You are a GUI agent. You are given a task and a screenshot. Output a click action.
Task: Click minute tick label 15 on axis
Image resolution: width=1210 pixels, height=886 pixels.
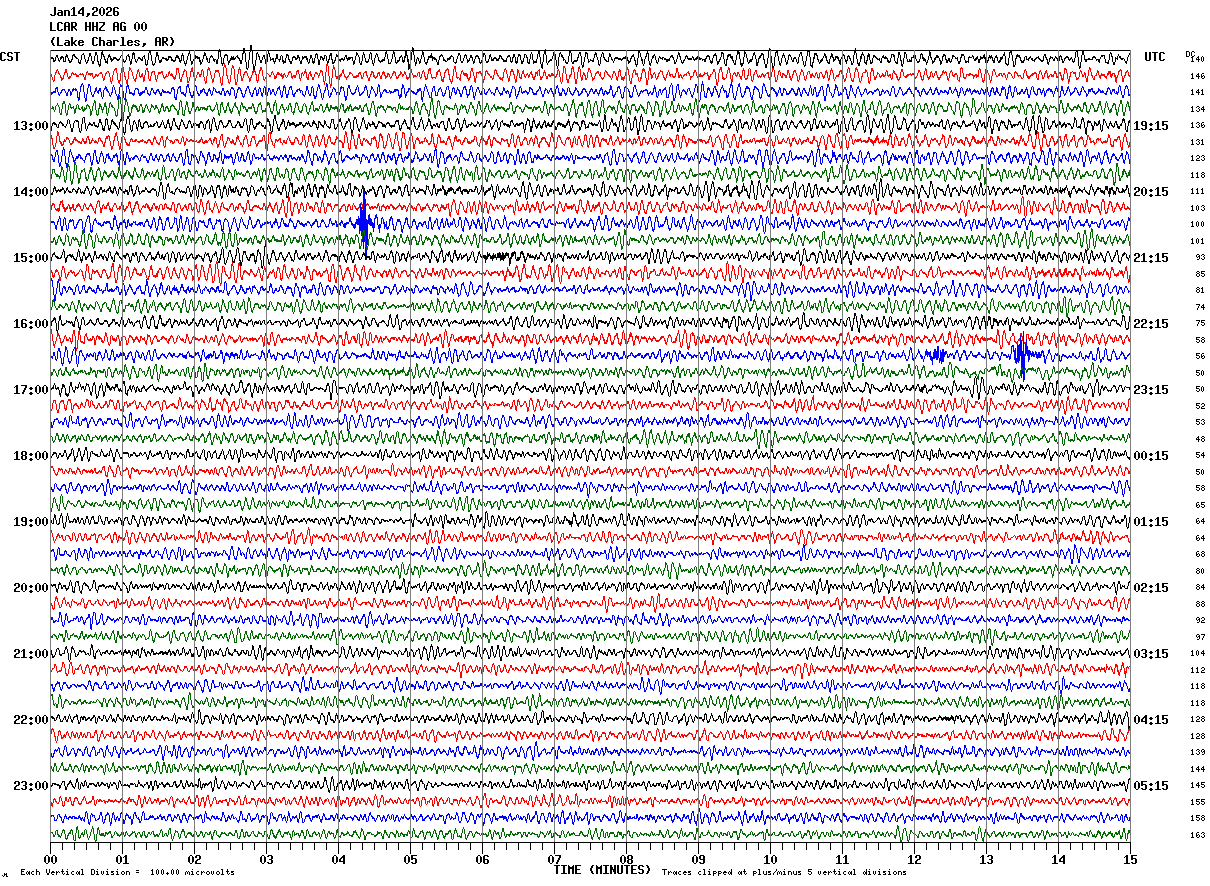[x=1129, y=859]
